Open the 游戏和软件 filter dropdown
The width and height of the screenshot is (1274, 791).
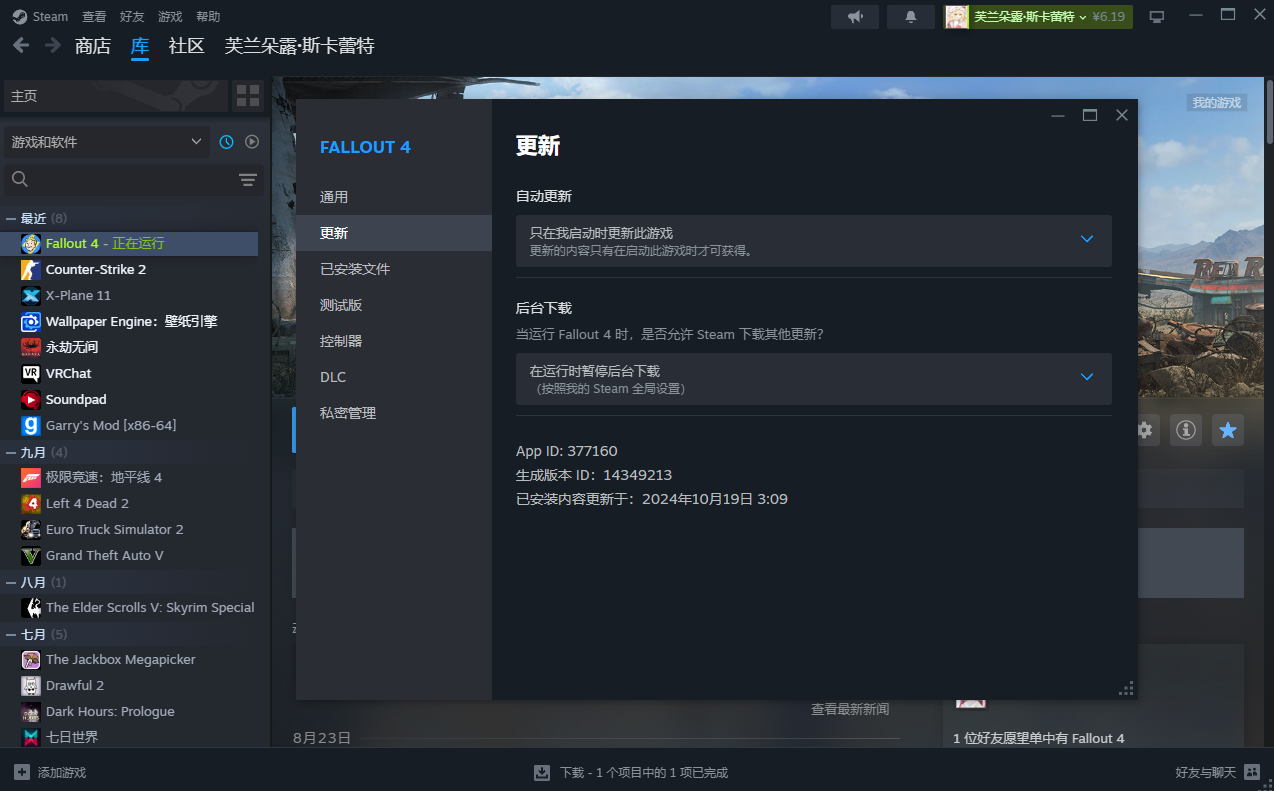click(106, 142)
